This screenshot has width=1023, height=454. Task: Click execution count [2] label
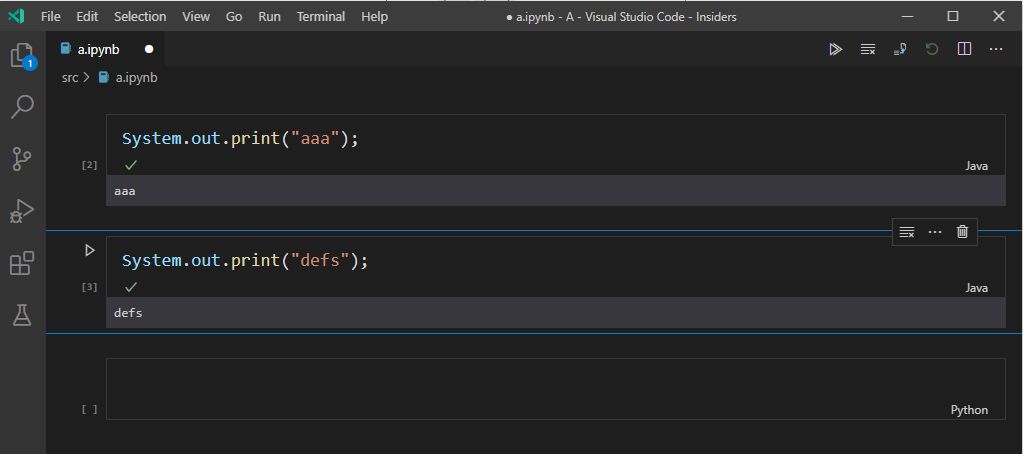click(89, 166)
